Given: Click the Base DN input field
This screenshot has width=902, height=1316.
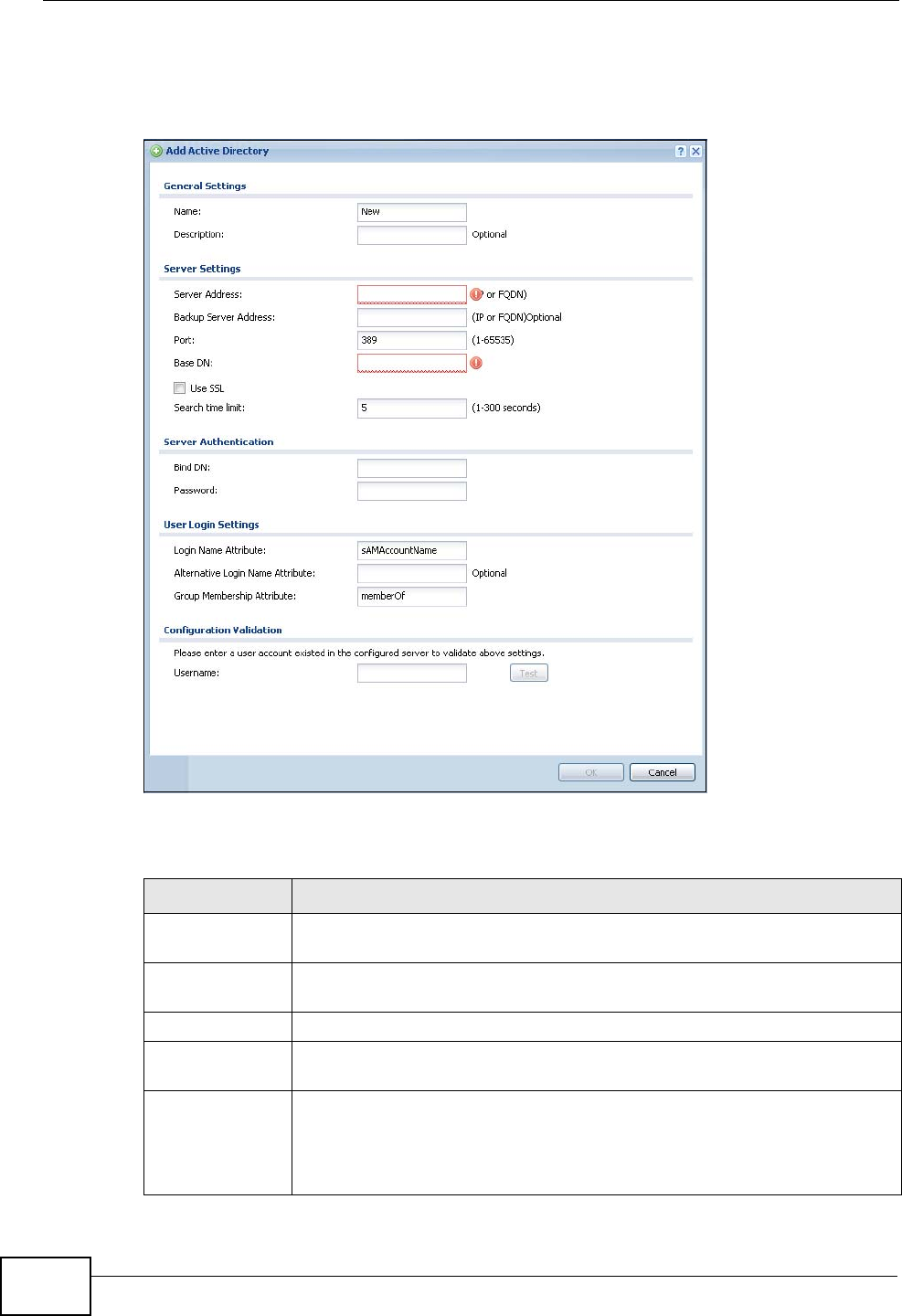Looking at the screenshot, I should click(412, 363).
